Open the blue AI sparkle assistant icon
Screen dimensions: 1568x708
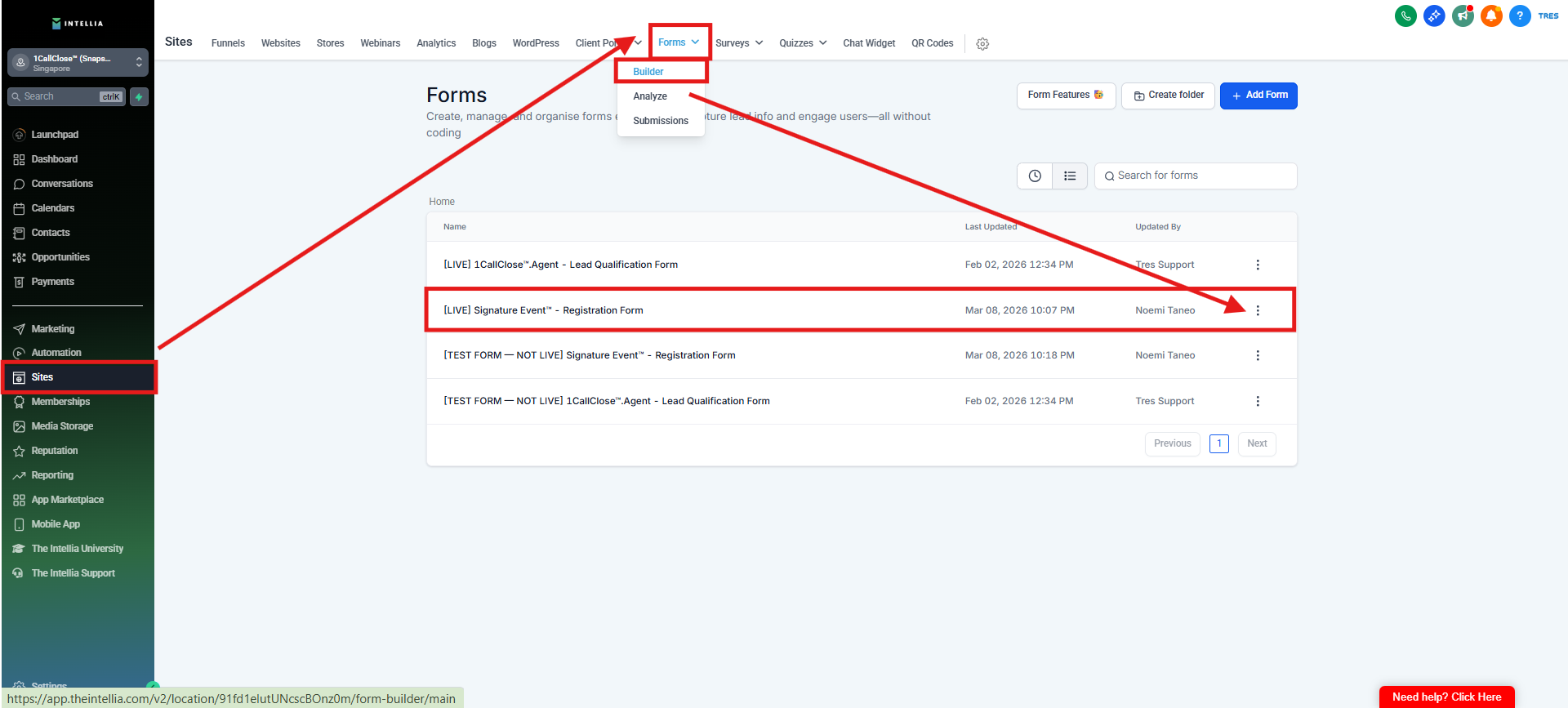click(x=1434, y=16)
